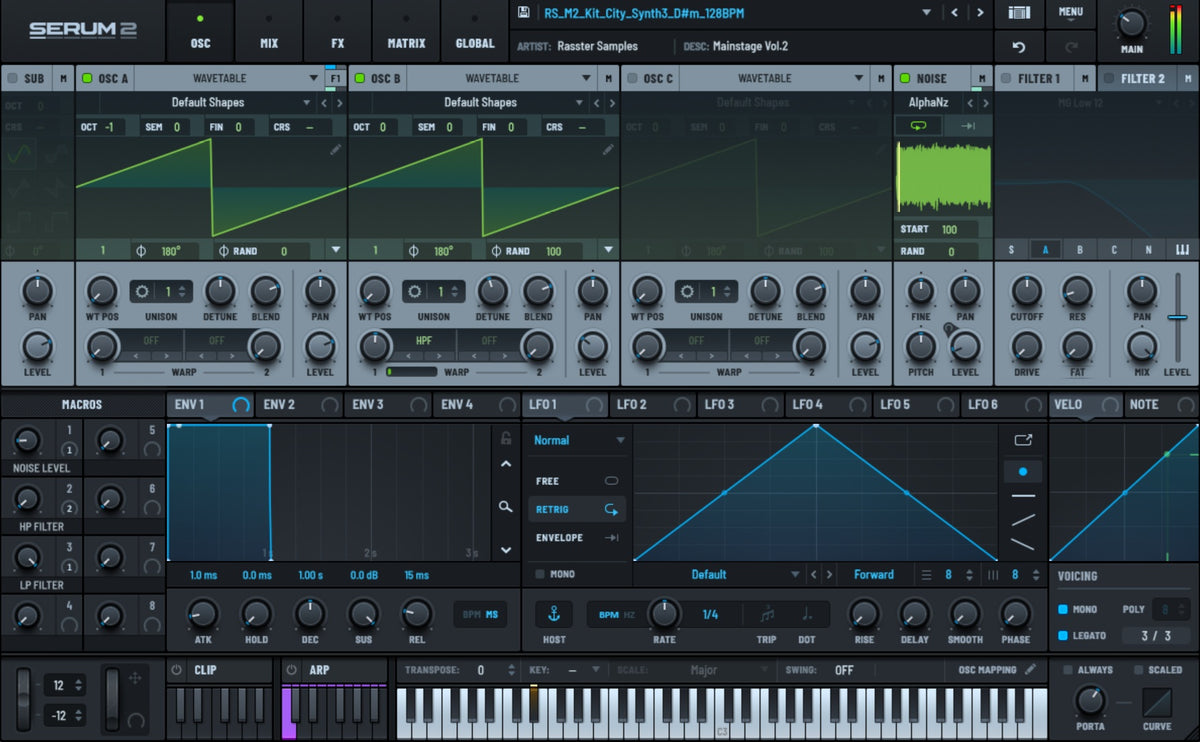This screenshot has height=742, width=1200.
Task: Click the portamento curve shape box
Action: [x=1157, y=701]
